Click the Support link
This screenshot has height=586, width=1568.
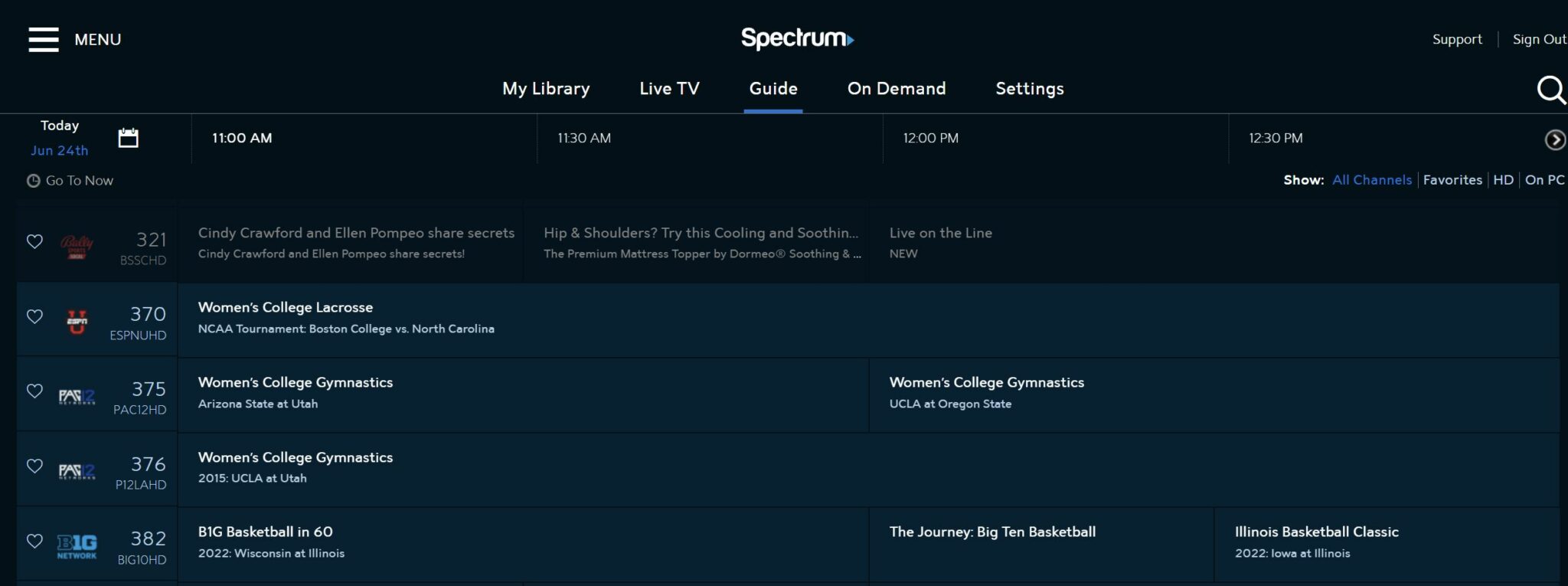(1457, 39)
